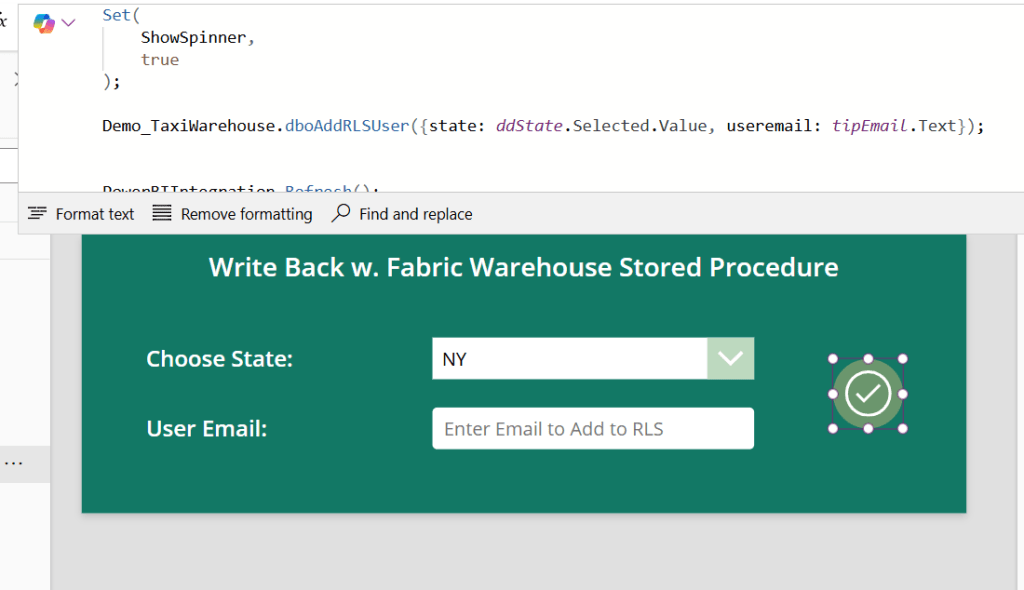Select the green checkmark submit icon

867,393
